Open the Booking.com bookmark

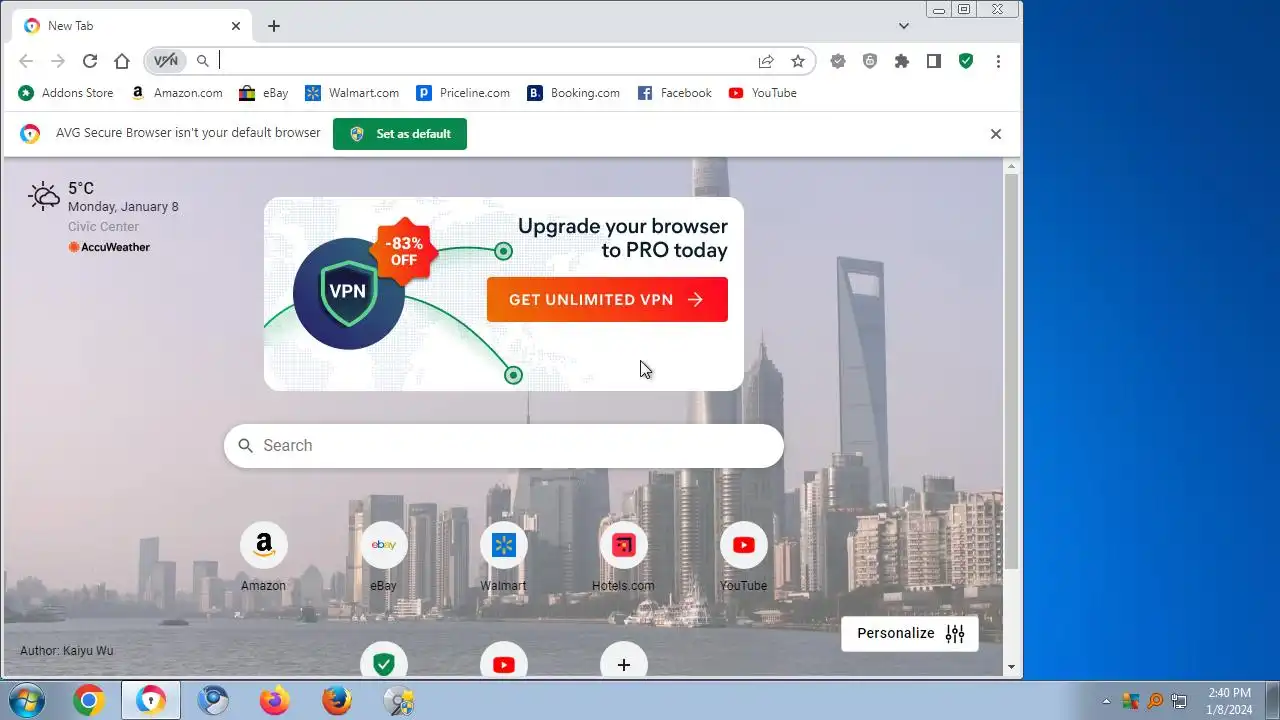pyautogui.click(x=574, y=93)
